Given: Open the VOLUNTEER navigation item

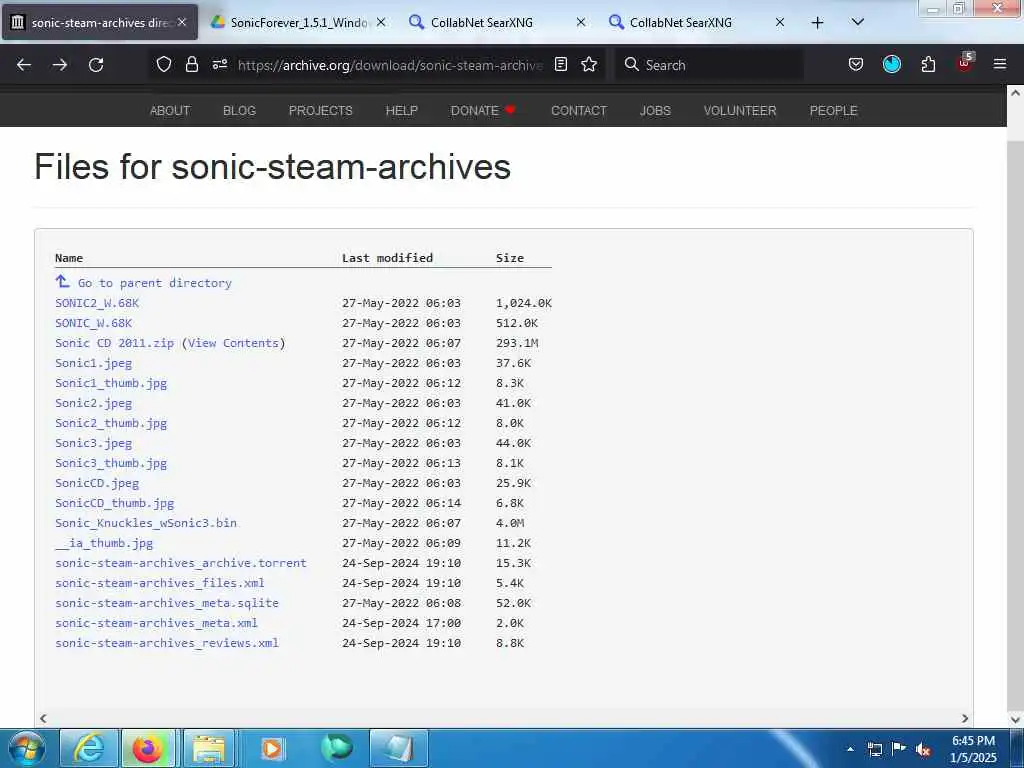Looking at the screenshot, I should click(x=740, y=110).
